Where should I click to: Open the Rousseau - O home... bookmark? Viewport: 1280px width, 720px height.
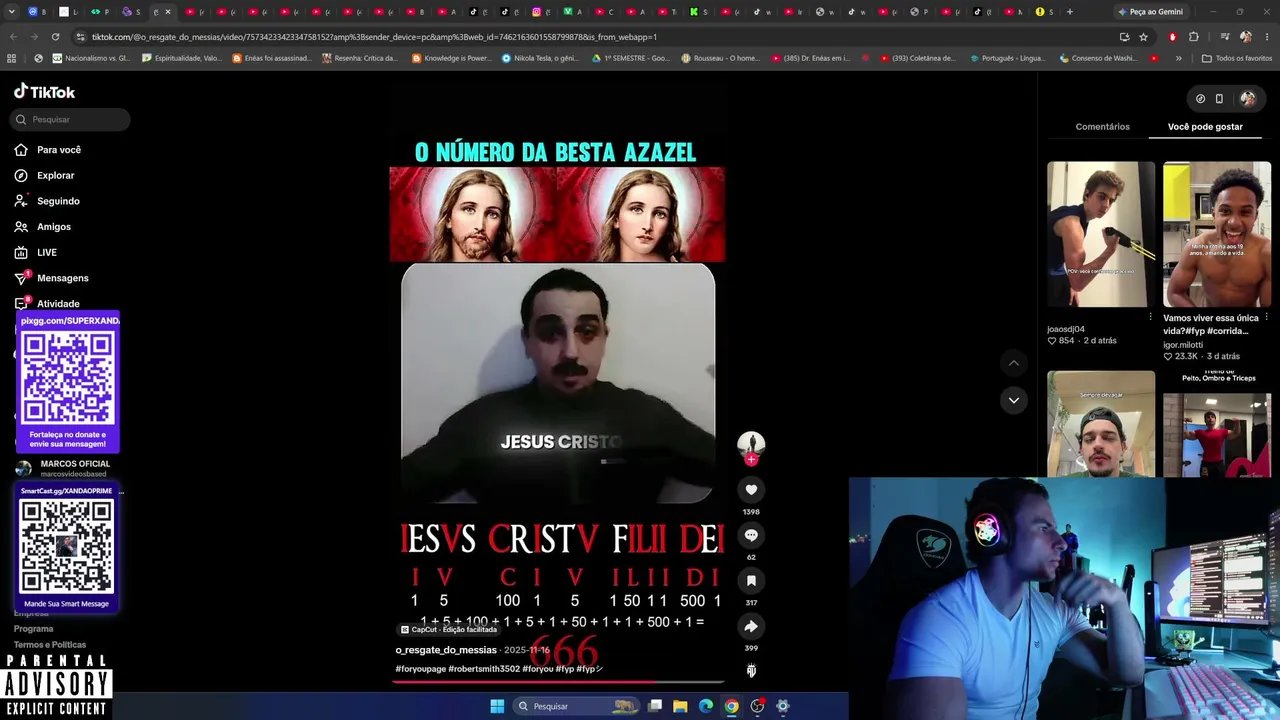[720, 58]
